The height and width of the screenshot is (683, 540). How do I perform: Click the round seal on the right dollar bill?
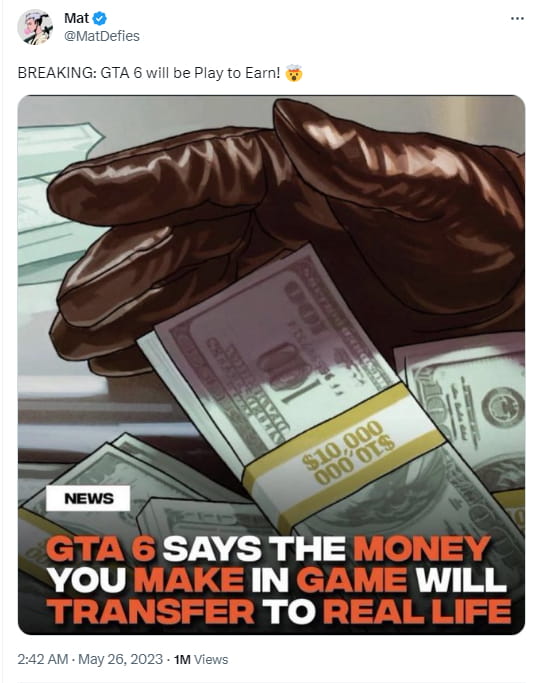click(x=504, y=407)
